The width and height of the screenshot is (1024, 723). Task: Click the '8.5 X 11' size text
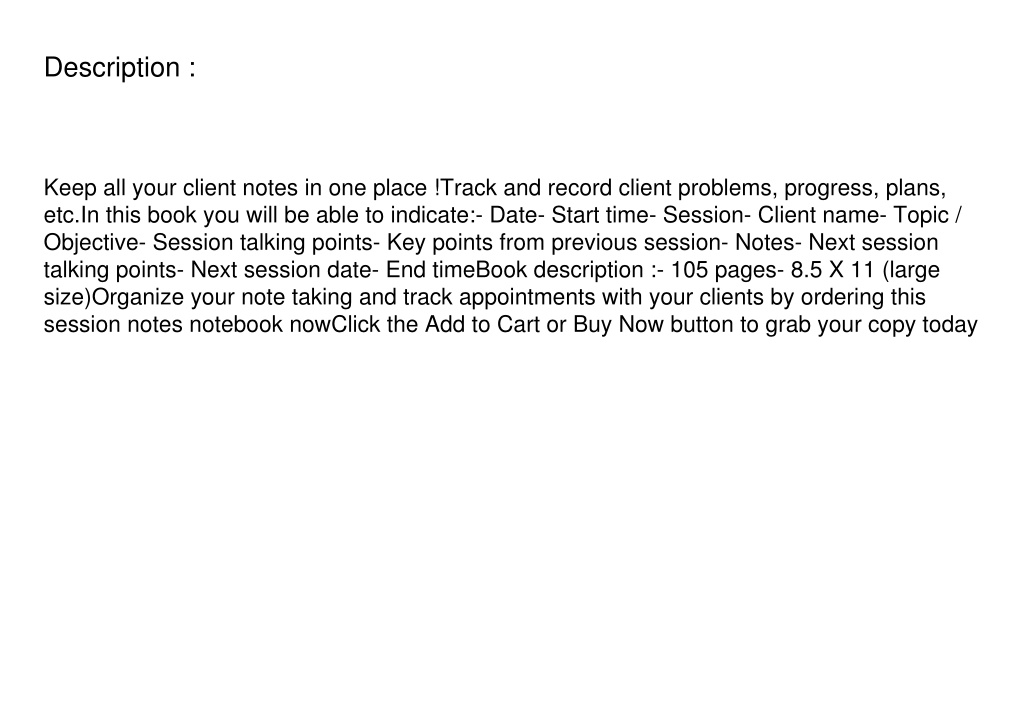(x=833, y=270)
